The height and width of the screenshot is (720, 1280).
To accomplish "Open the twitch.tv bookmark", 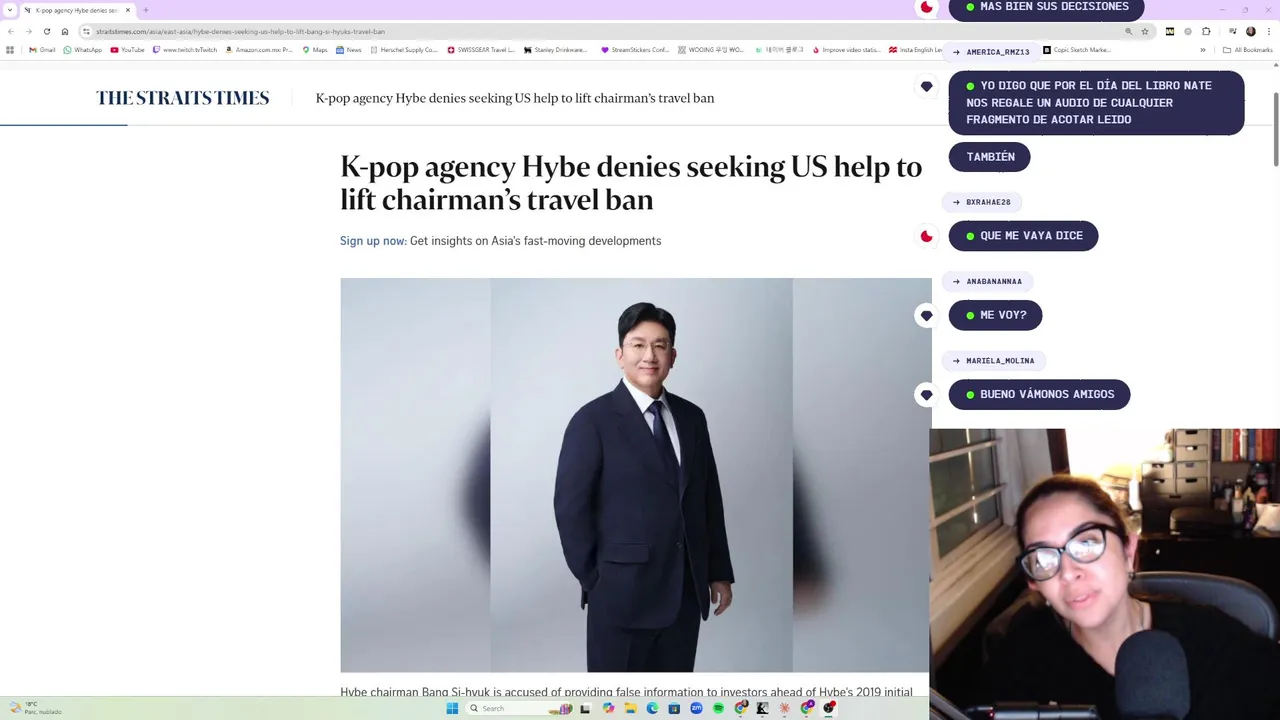I will (185, 50).
